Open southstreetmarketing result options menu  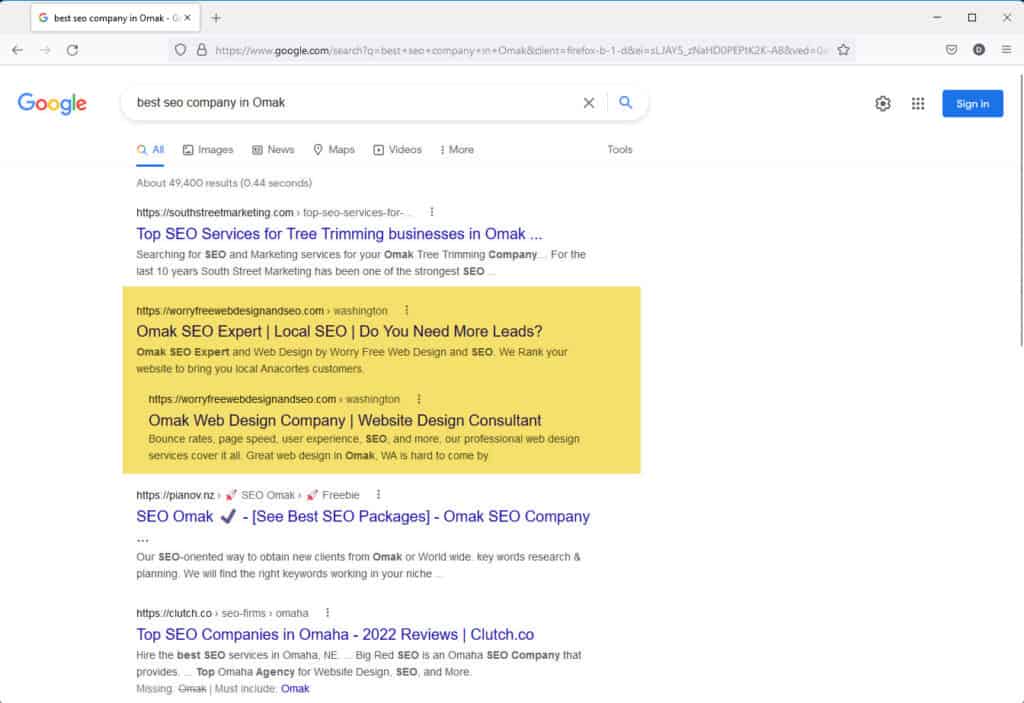(x=432, y=212)
